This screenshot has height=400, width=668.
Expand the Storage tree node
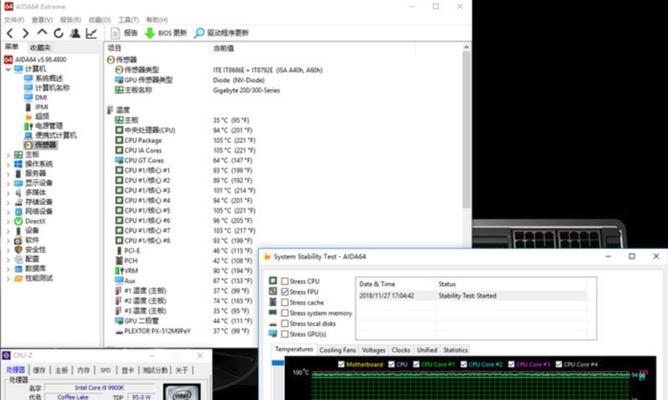(8, 202)
